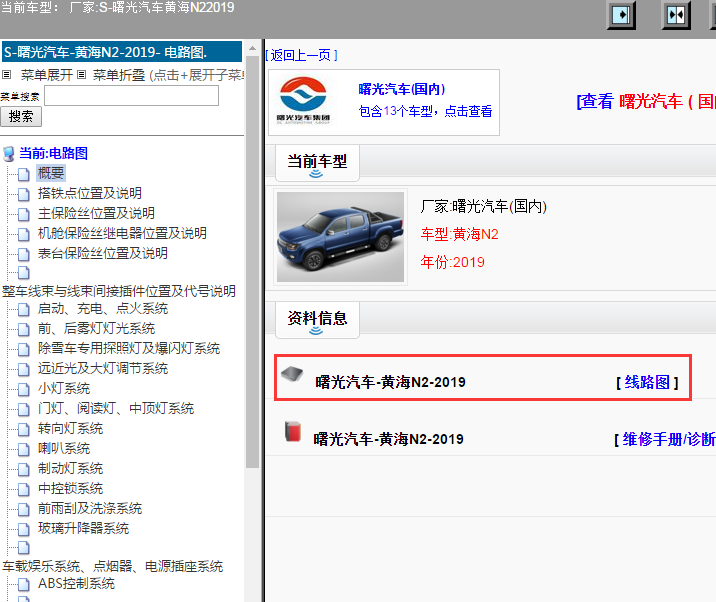Click the computer icon beside 当前:电路图
Screen dimensions: 716x602
pos(9,153)
